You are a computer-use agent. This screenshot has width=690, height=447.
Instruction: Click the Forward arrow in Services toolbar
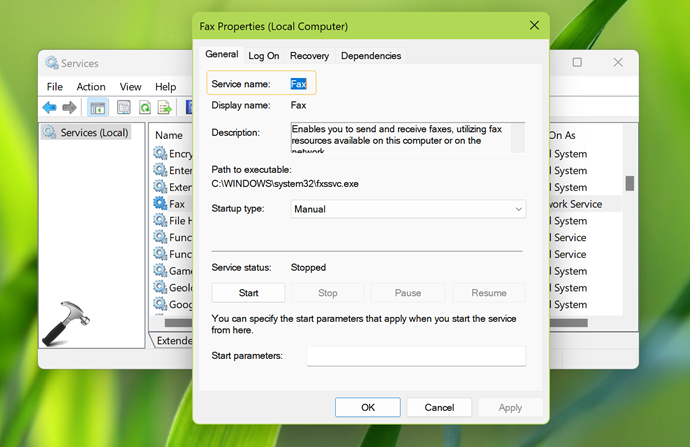click(69, 107)
